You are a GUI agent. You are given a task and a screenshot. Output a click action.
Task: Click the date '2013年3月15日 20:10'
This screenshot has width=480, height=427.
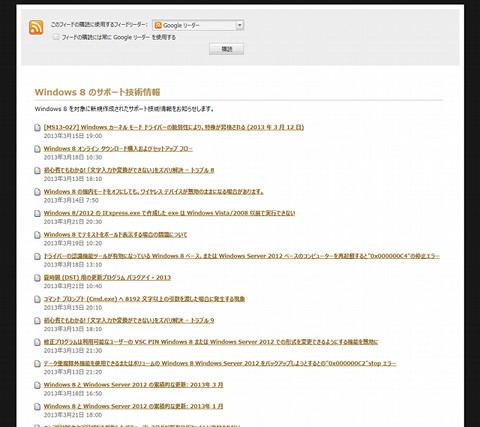click(x=73, y=308)
